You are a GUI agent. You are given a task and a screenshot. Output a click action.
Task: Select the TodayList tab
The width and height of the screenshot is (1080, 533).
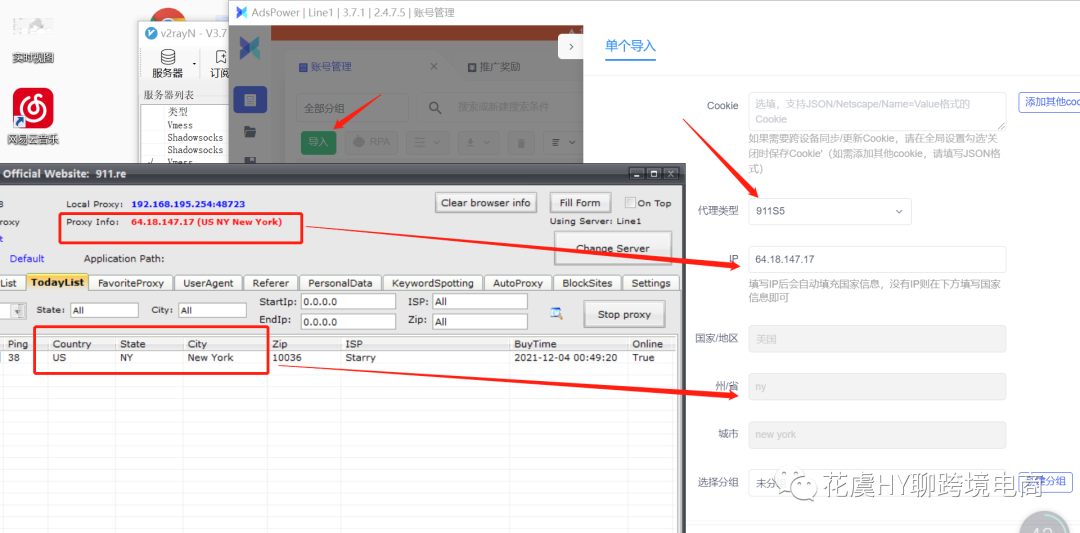[x=57, y=282]
